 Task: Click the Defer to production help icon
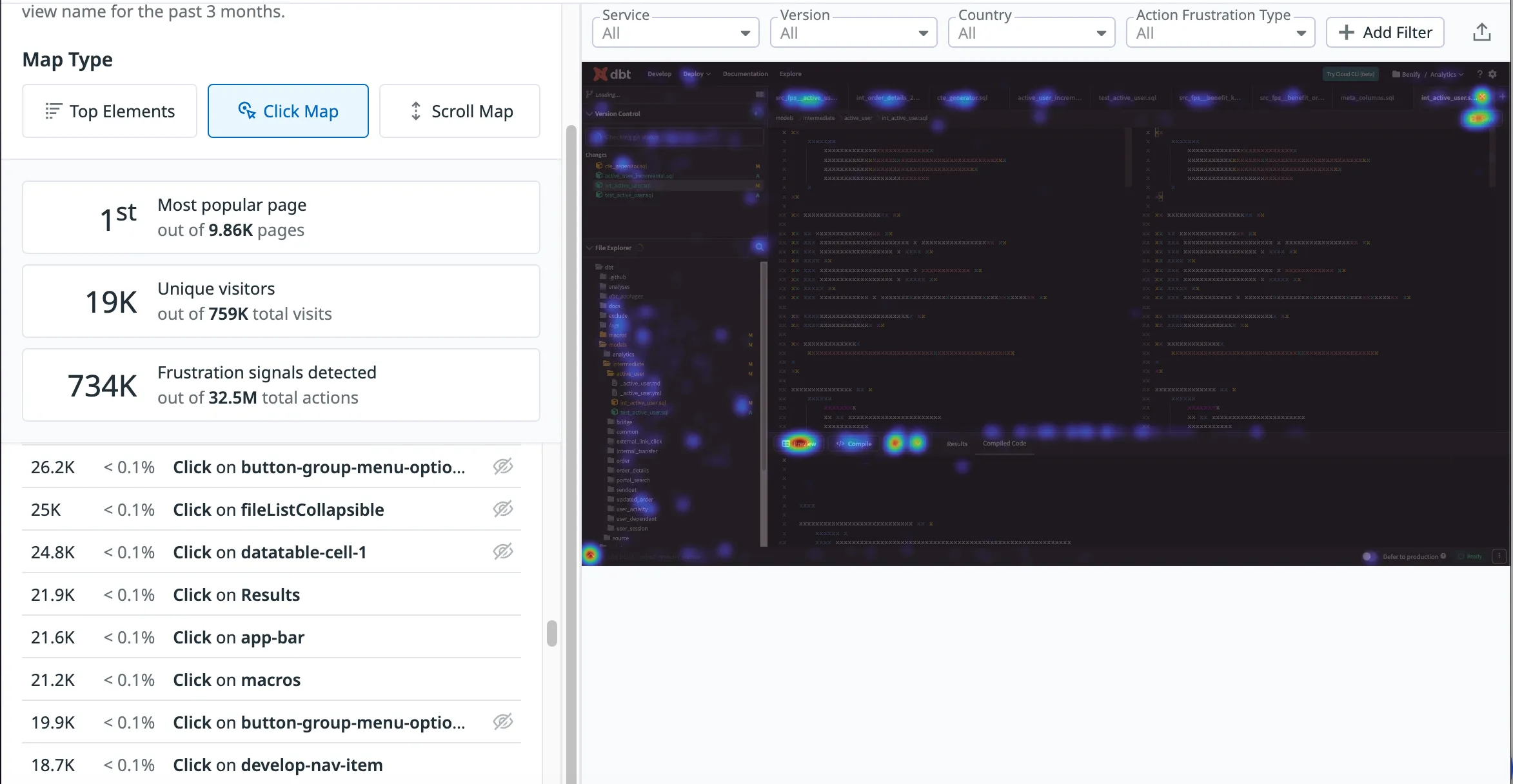pos(1443,556)
